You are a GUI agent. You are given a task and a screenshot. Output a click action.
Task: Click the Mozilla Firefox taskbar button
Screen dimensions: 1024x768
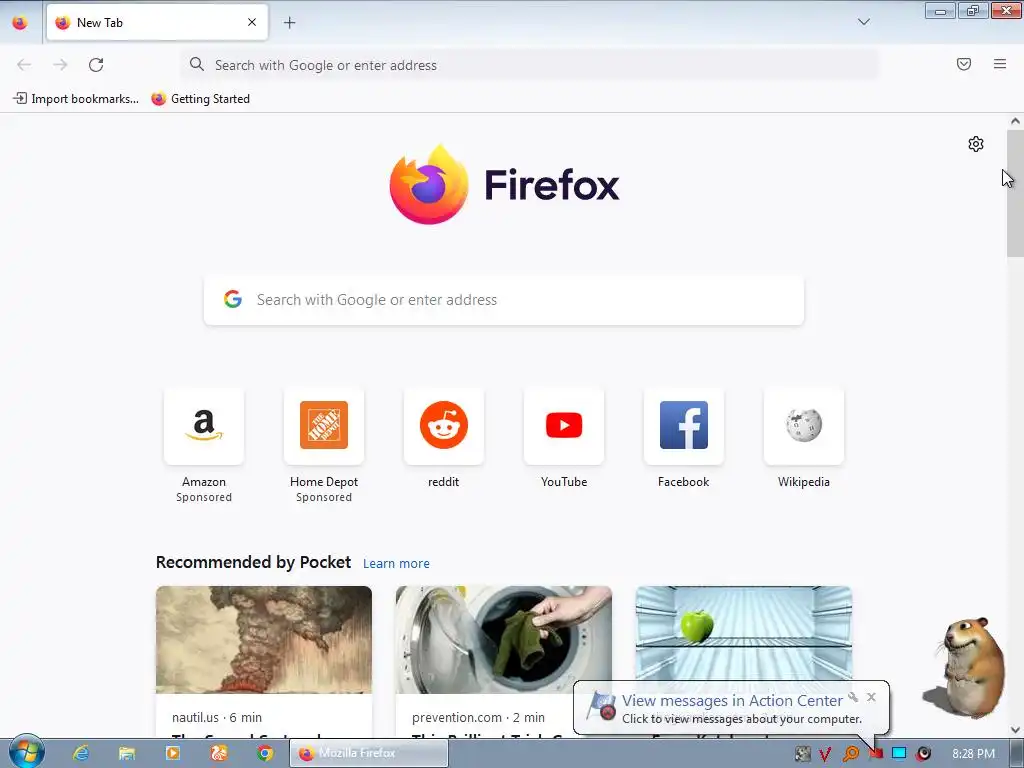369,753
